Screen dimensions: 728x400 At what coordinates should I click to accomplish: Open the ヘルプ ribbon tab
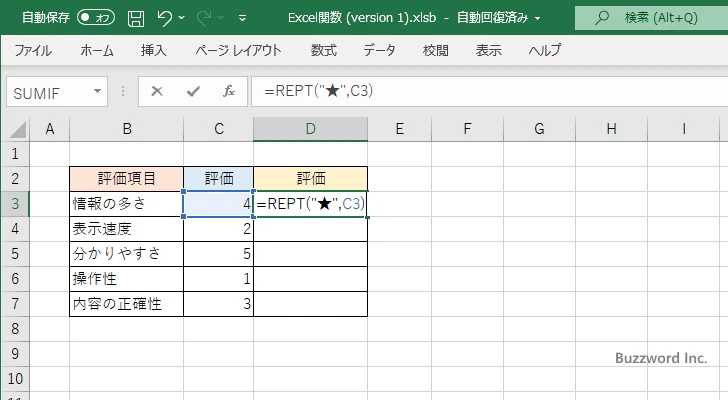point(545,50)
